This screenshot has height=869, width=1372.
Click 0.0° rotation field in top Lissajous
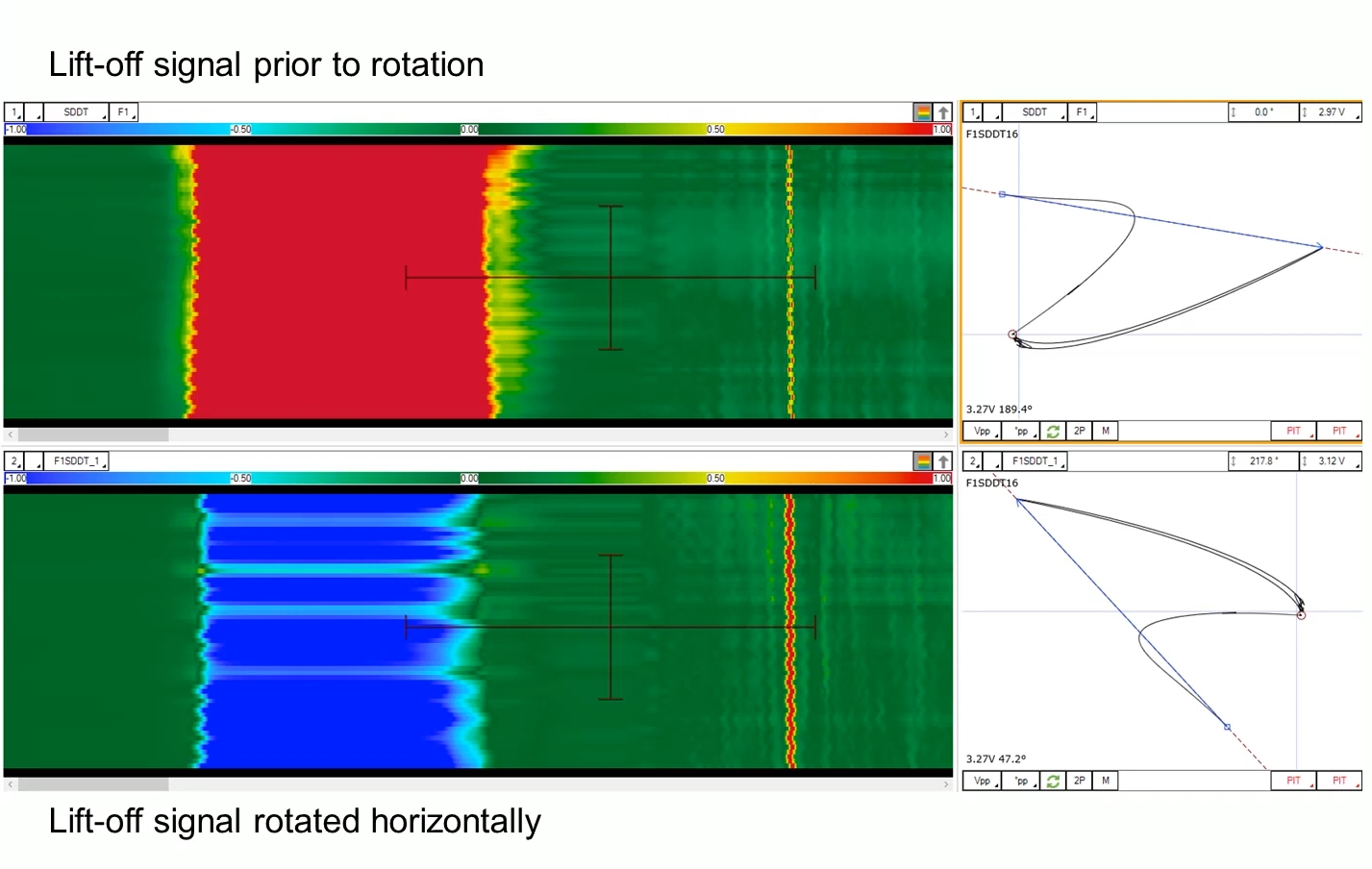click(x=1263, y=112)
